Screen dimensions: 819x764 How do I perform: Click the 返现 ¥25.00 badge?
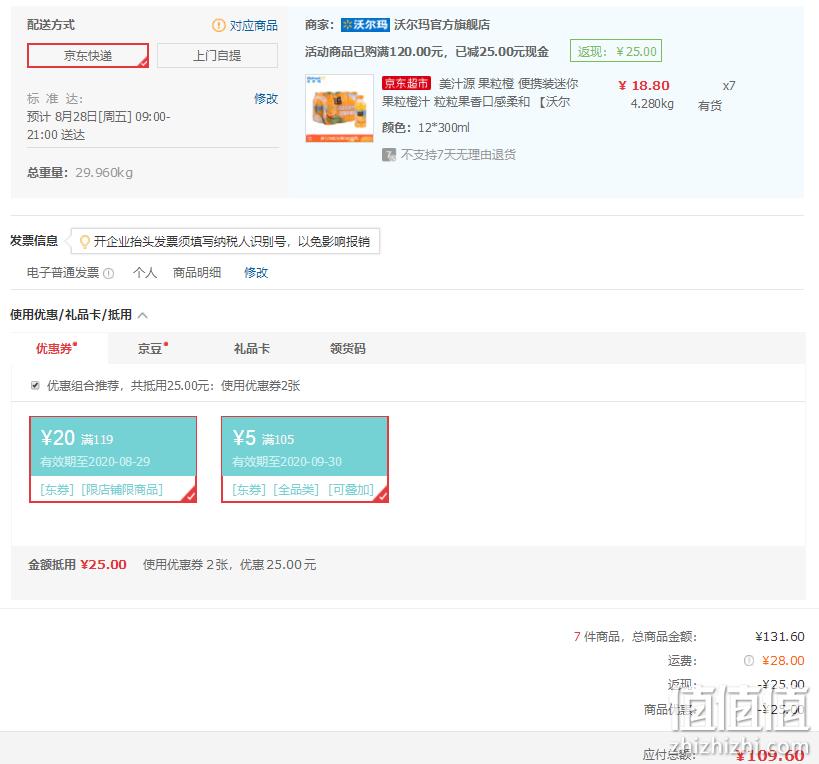coord(616,51)
